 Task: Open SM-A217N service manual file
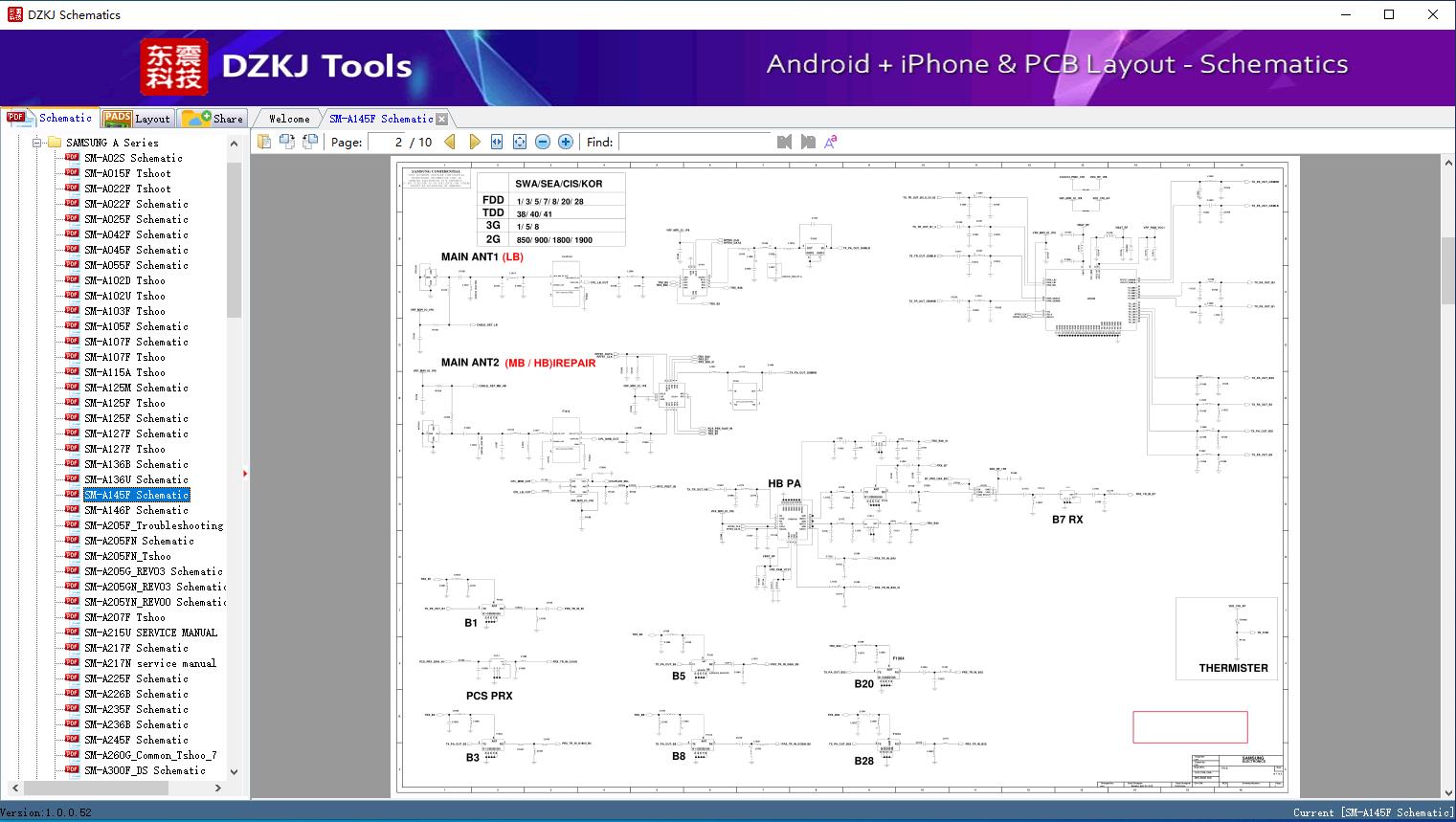tap(149, 663)
